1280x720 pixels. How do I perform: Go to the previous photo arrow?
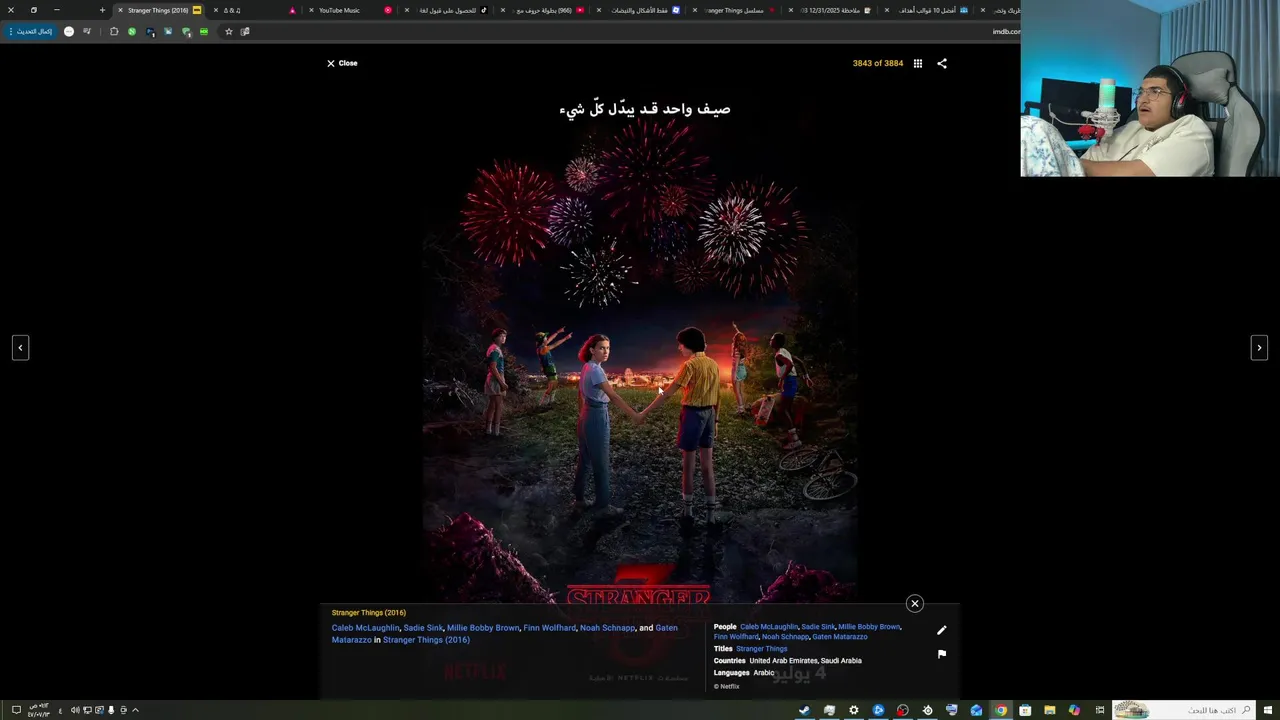coord(20,347)
